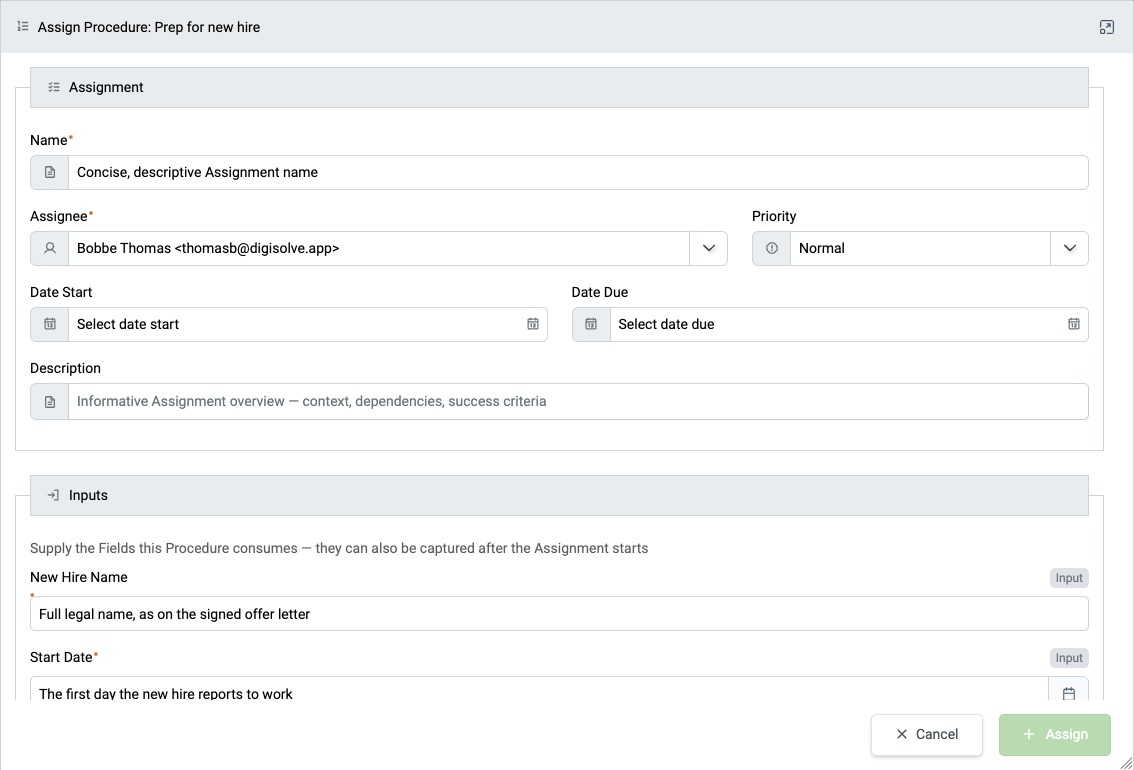Image resolution: width=1134 pixels, height=770 pixels.
Task: Click the 'Description' label
Action: pyautogui.click(x=65, y=368)
